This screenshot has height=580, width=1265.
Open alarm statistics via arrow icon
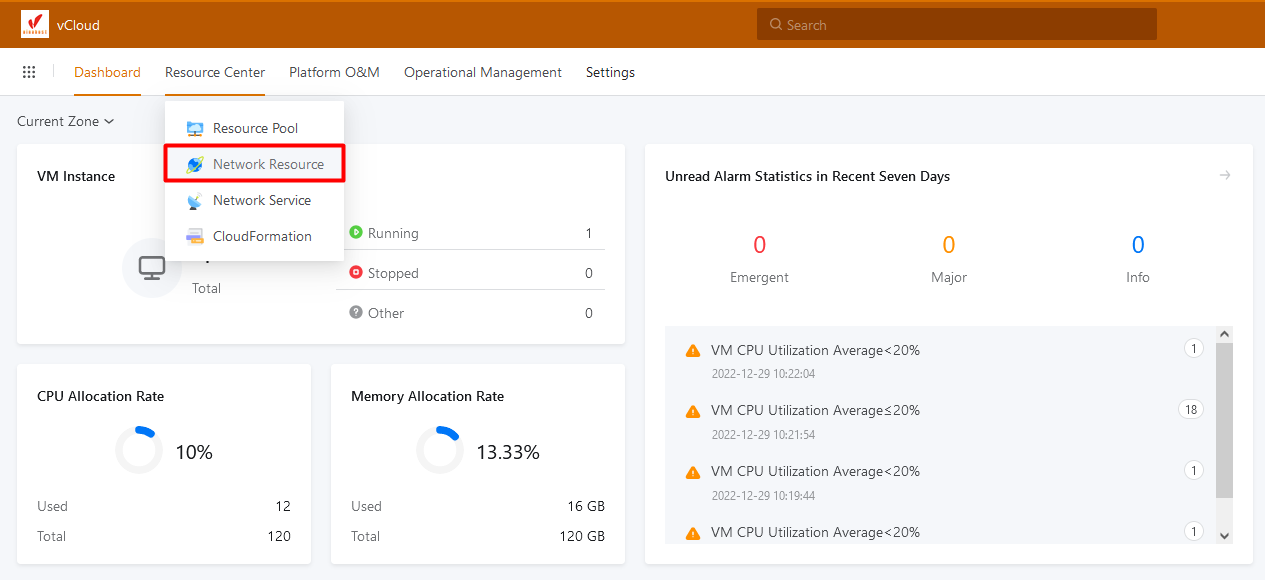point(1224,176)
